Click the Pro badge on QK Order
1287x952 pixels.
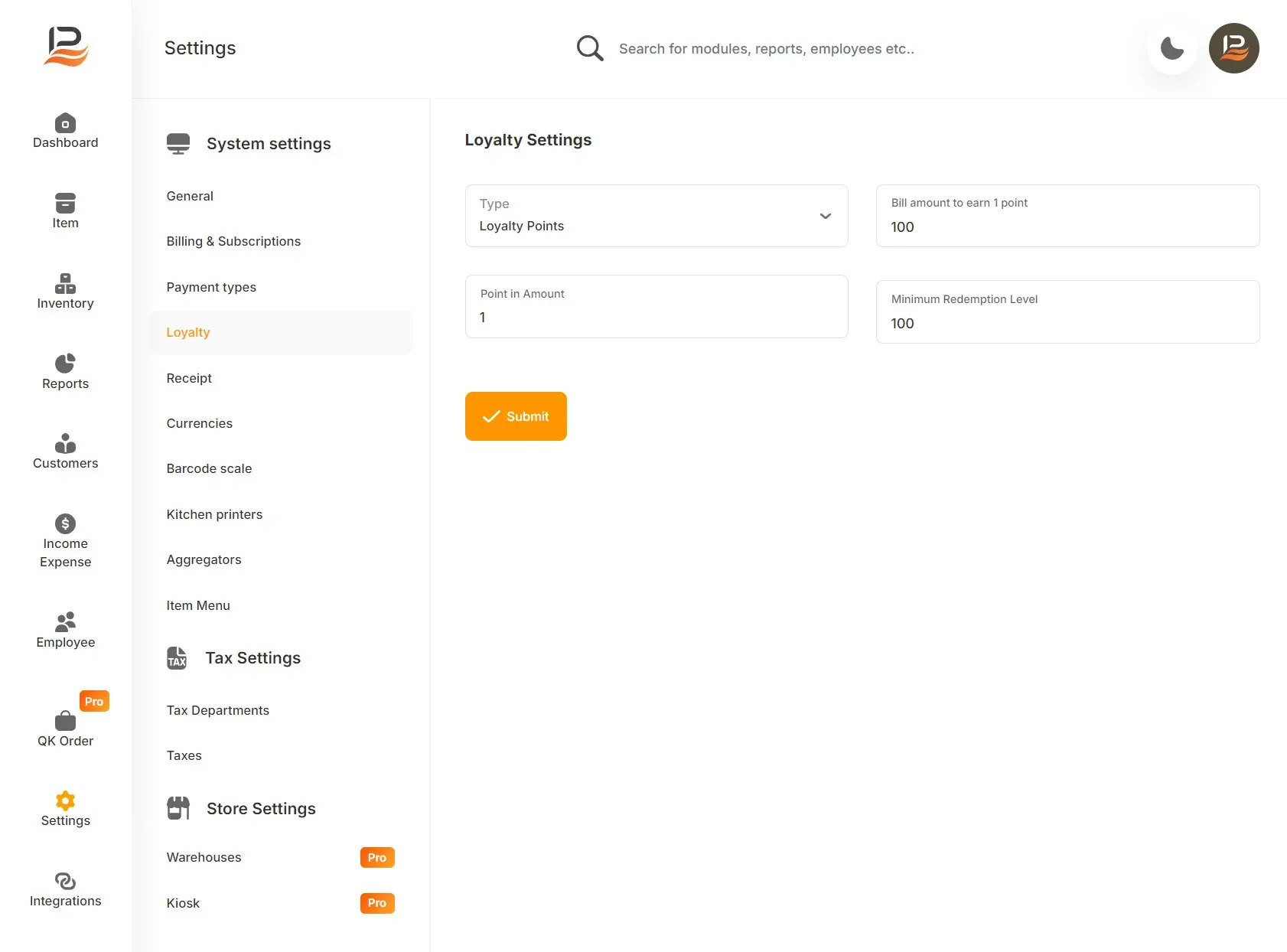94,701
